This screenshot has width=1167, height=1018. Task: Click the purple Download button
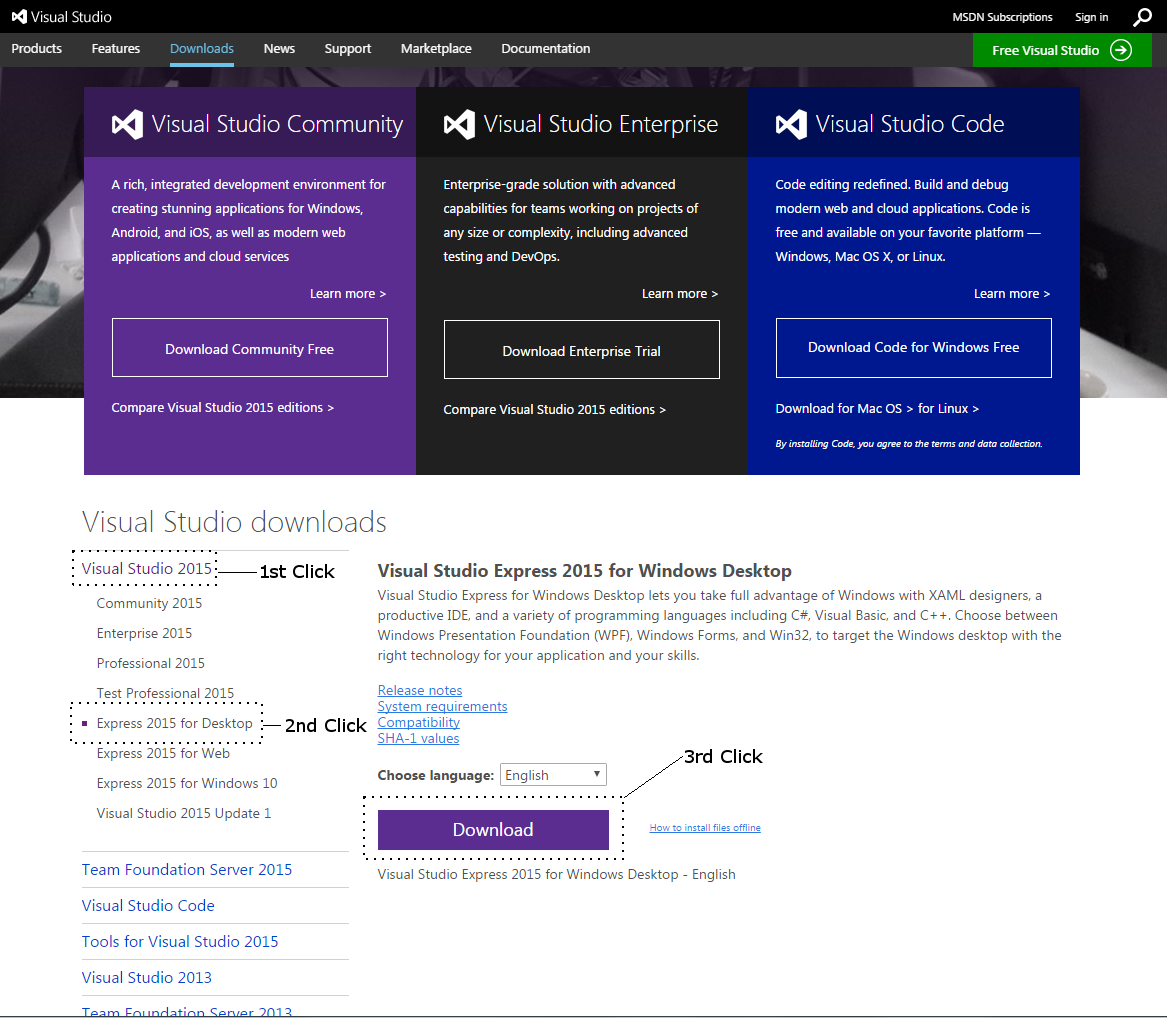pyautogui.click(x=493, y=830)
